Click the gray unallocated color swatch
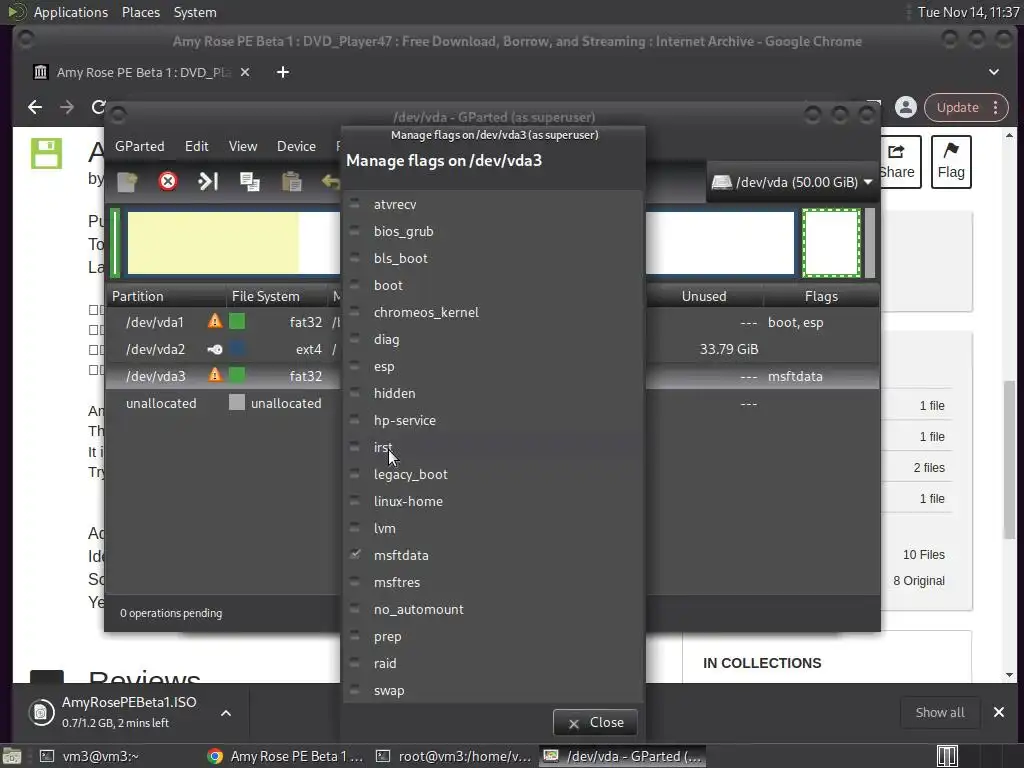This screenshot has height=768, width=1024. click(237, 402)
